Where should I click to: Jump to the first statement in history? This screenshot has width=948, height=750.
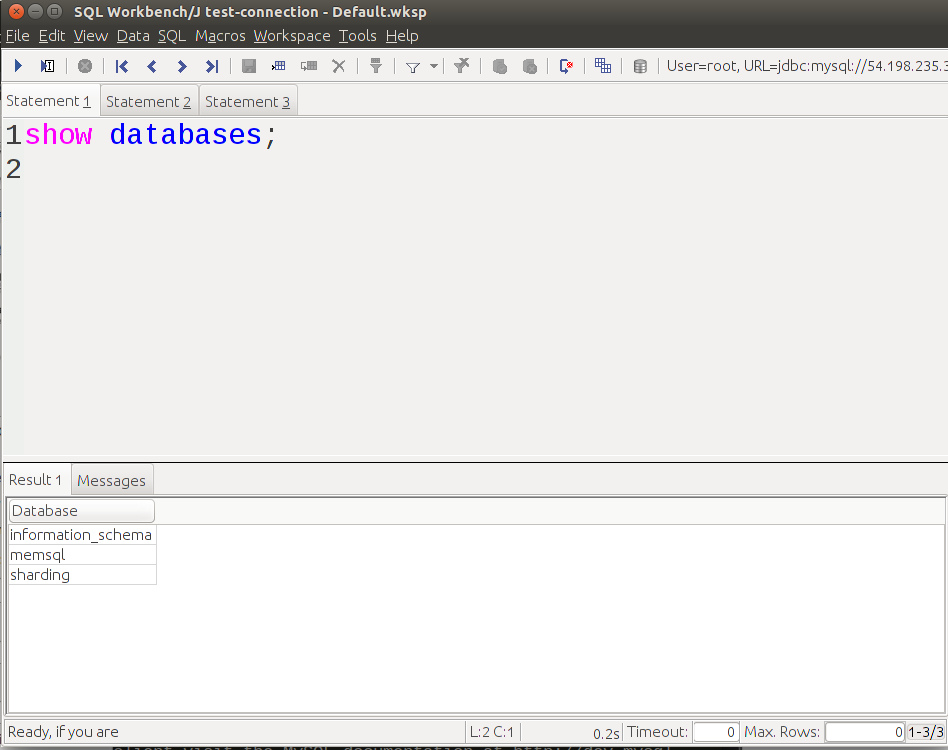tap(121, 66)
